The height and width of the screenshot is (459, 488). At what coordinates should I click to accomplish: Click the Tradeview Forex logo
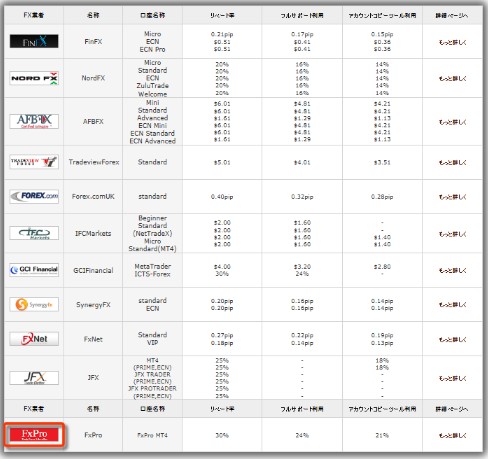(34, 162)
